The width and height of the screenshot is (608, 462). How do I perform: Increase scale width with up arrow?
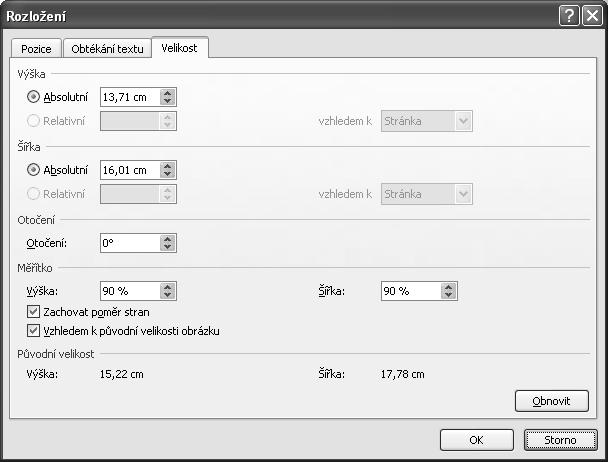449,287
